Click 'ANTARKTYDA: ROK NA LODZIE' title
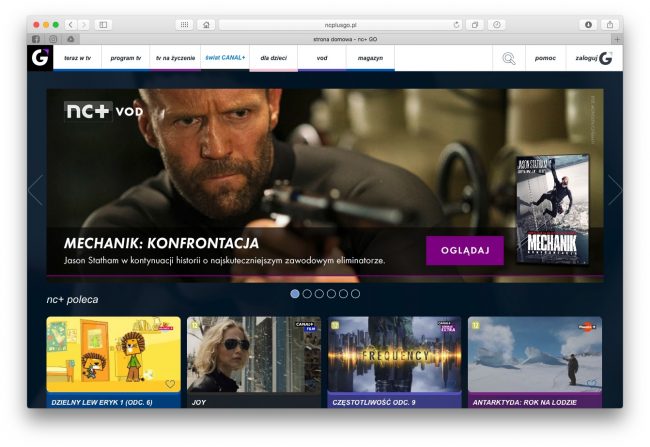Screen dimensions: 650x447 point(524,402)
